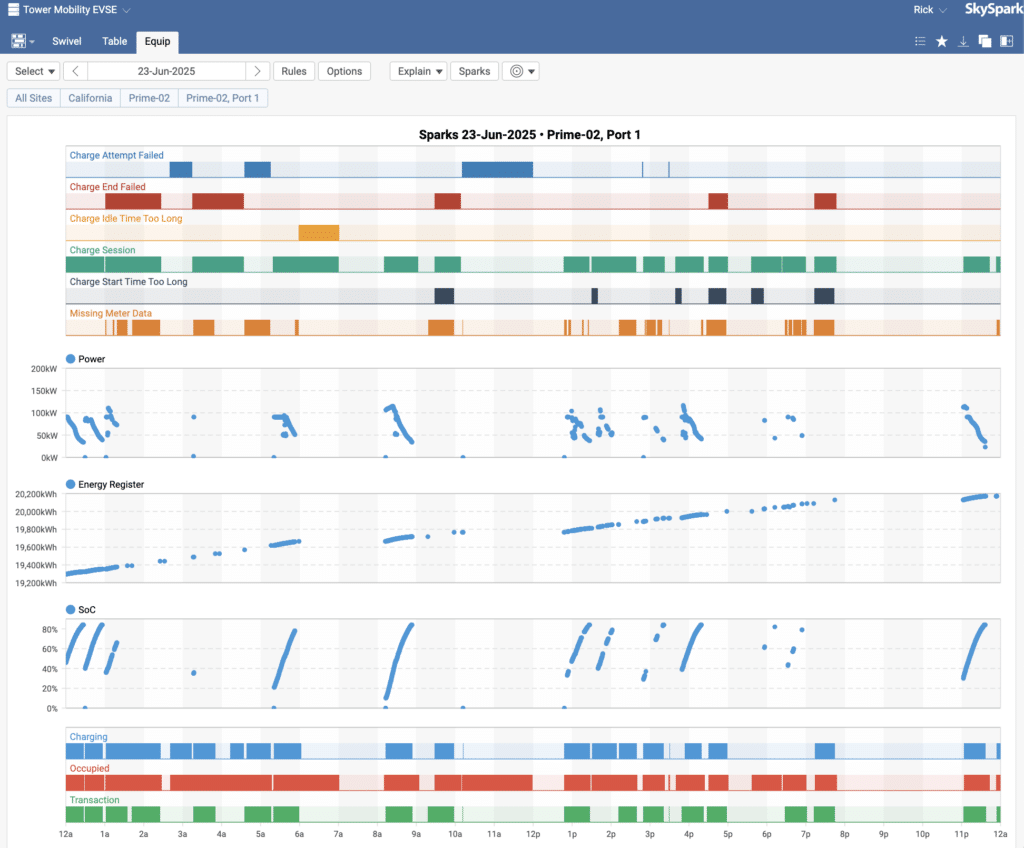Toggle the Energy Register legend dot
The height and width of the screenshot is (848, 1024).
[70, 485]
